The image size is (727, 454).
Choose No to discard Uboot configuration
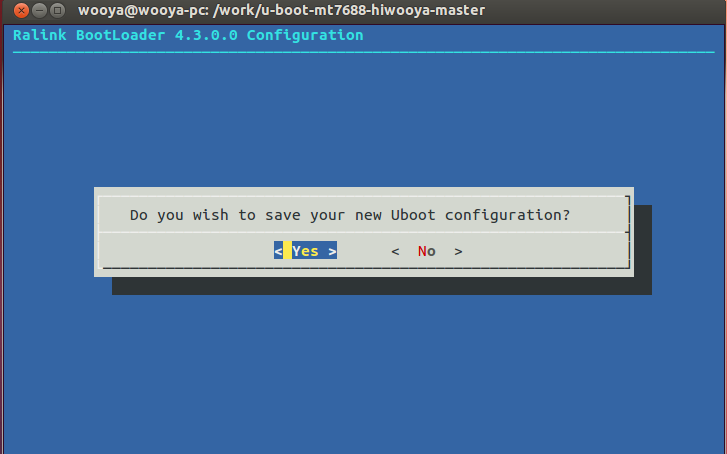[427, 251]
